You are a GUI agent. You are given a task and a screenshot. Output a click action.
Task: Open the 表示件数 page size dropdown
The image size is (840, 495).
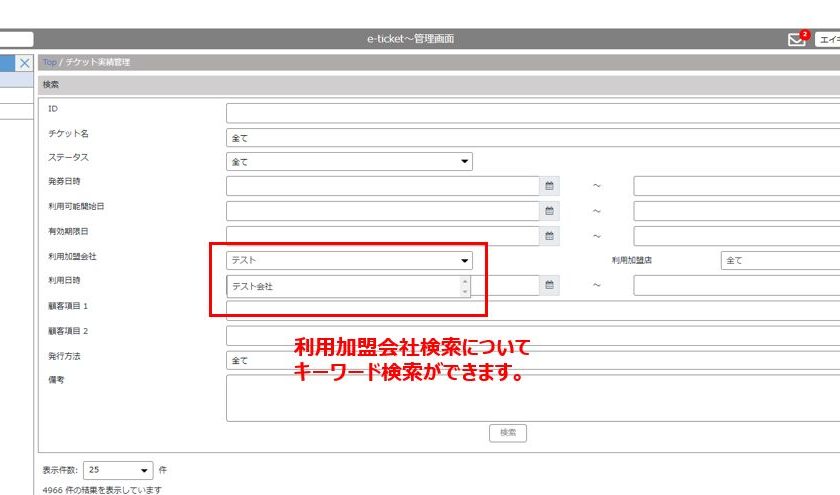coord(119,469)
